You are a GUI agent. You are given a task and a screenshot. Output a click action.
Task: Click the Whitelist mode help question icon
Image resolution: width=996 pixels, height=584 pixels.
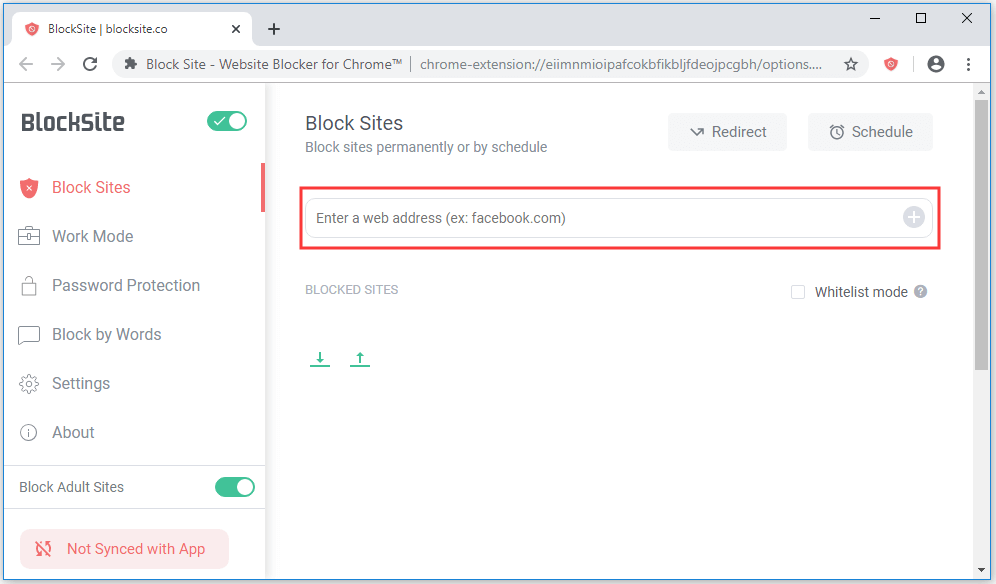[x=921, y=292]
